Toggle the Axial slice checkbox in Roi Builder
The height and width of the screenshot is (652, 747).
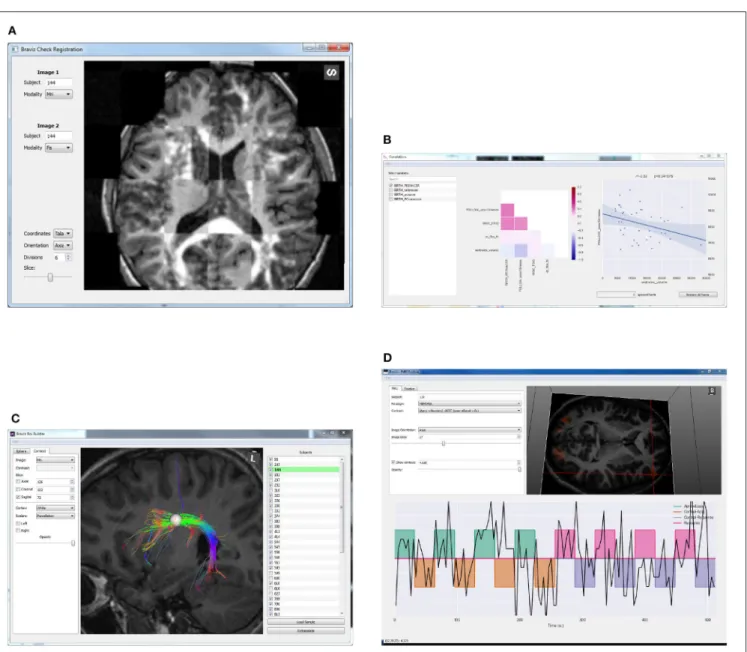19,481
